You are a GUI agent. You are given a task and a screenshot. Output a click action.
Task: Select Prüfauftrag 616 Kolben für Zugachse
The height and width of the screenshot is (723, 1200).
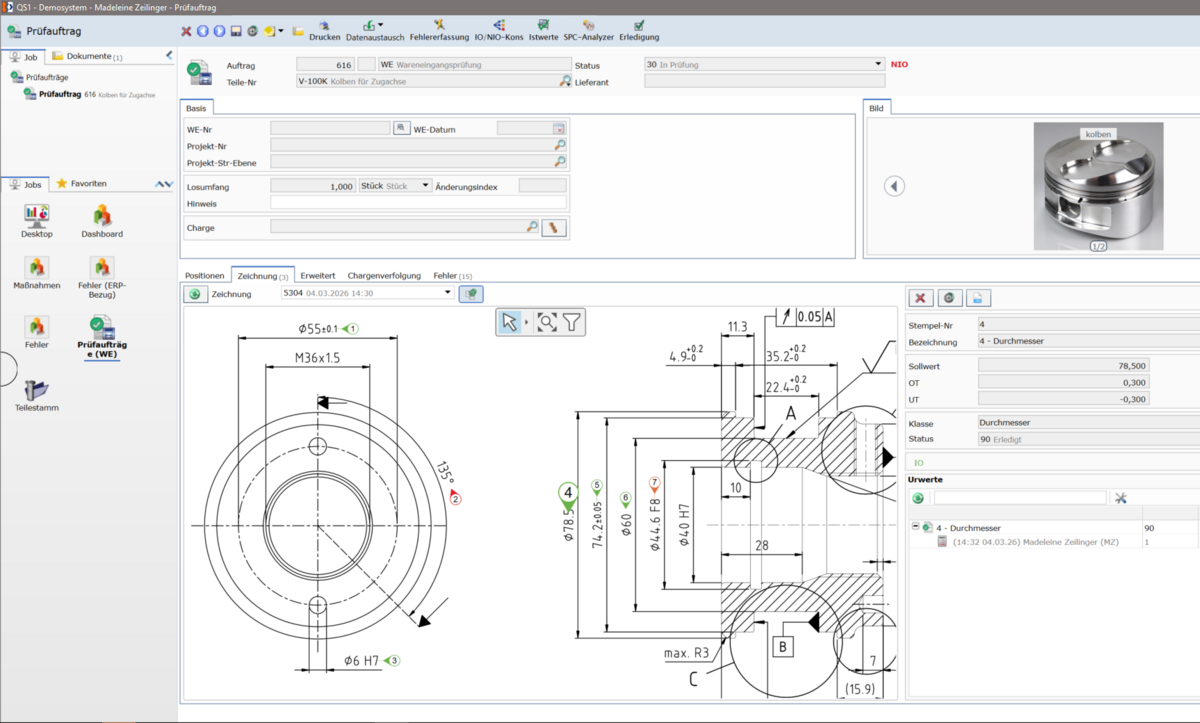(x=89, y=94)
